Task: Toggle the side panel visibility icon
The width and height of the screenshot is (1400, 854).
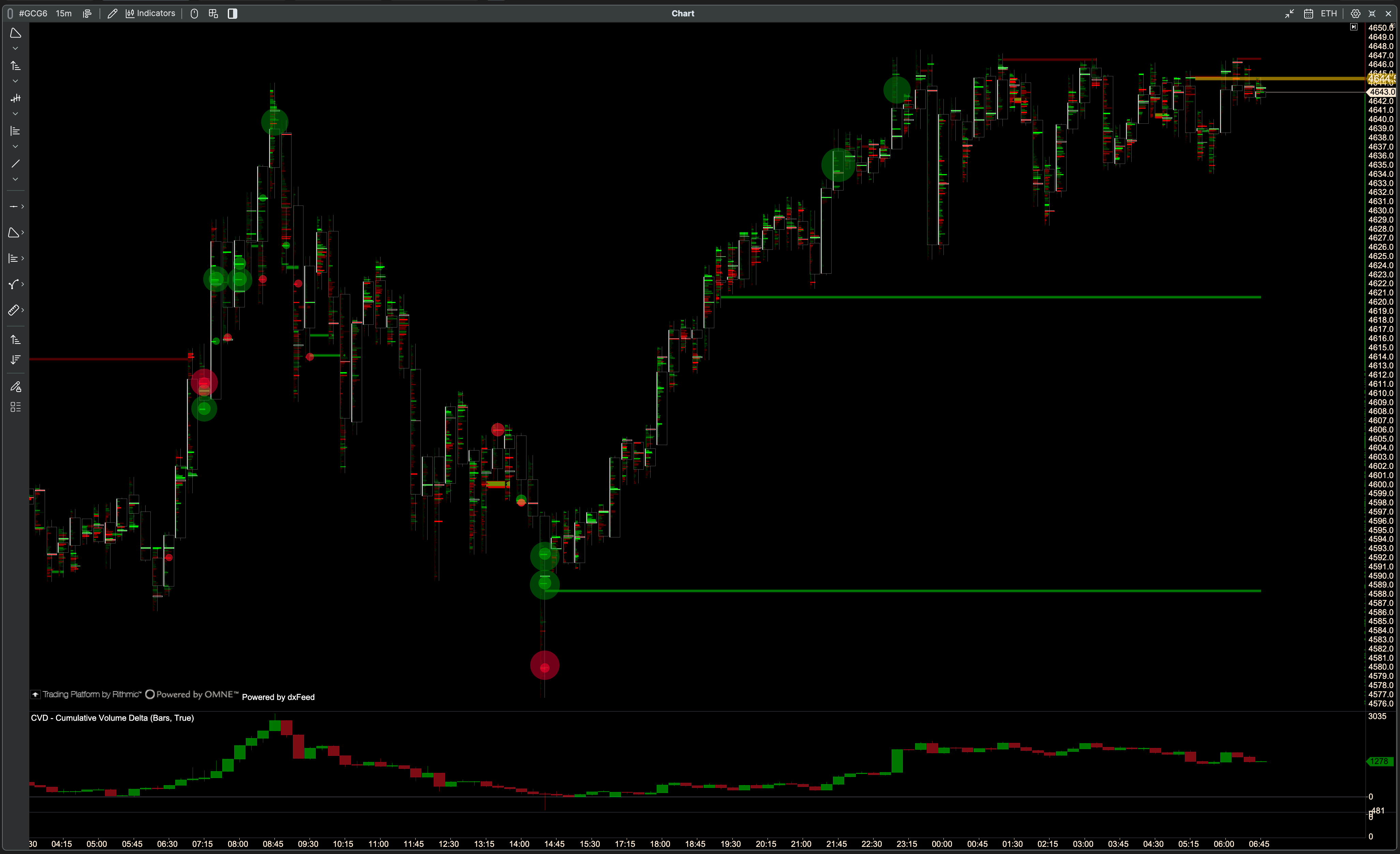Action: (x=233, y=14)
